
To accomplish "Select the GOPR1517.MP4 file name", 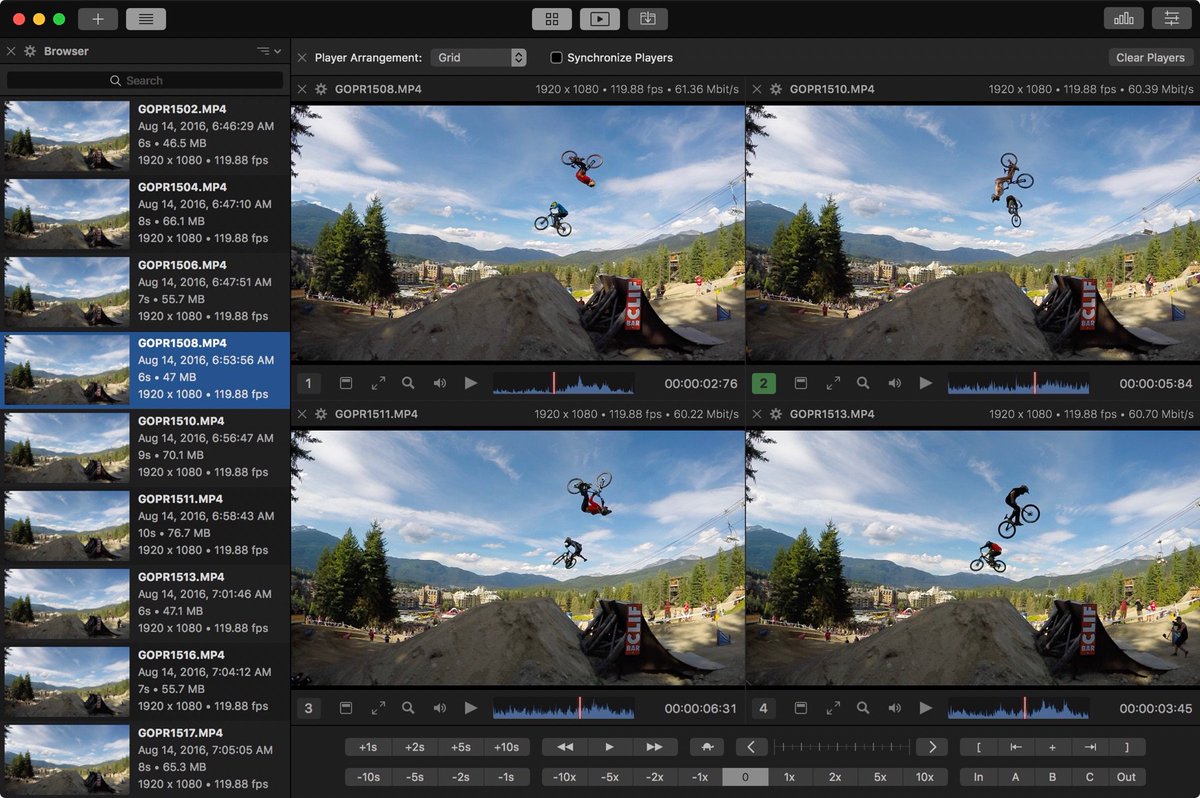I will point(182,733).
